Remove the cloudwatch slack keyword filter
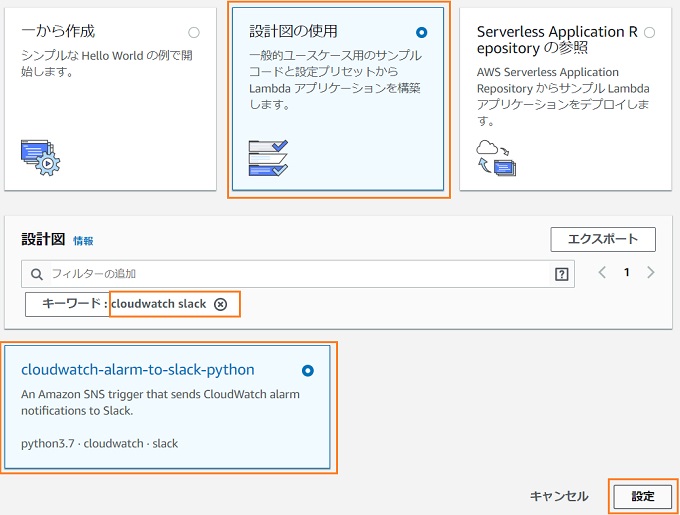The height and width of the screenshot is (515, 680). [220, 304]
